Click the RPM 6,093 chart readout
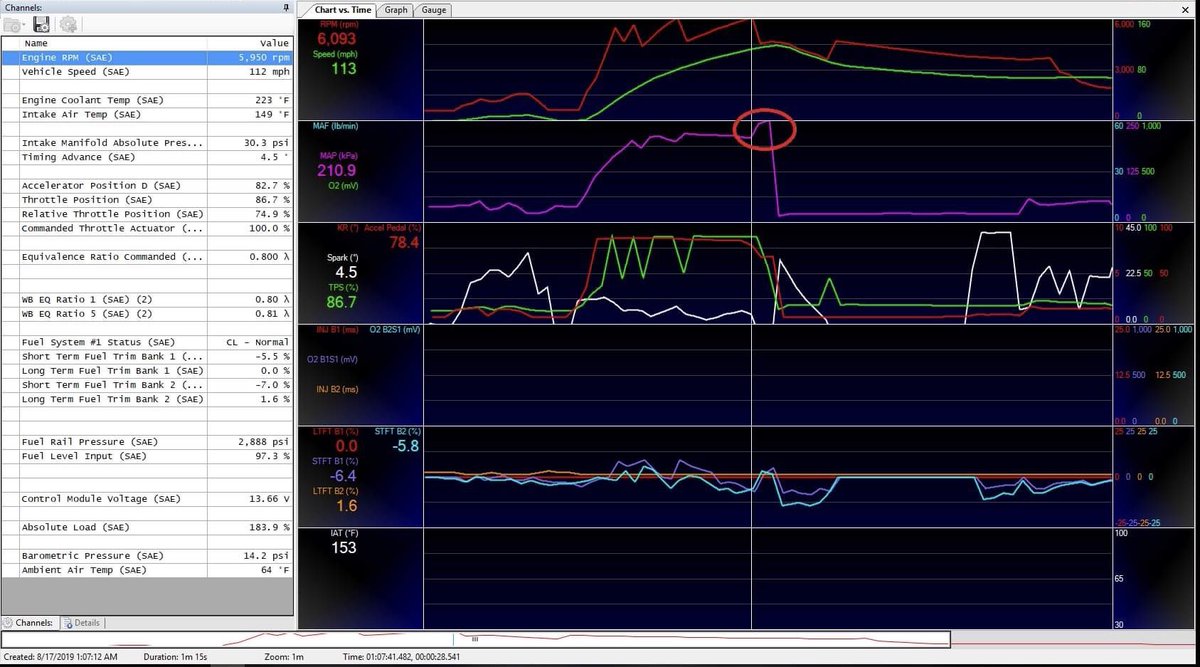1200x667 pixels. coord(337,39)
